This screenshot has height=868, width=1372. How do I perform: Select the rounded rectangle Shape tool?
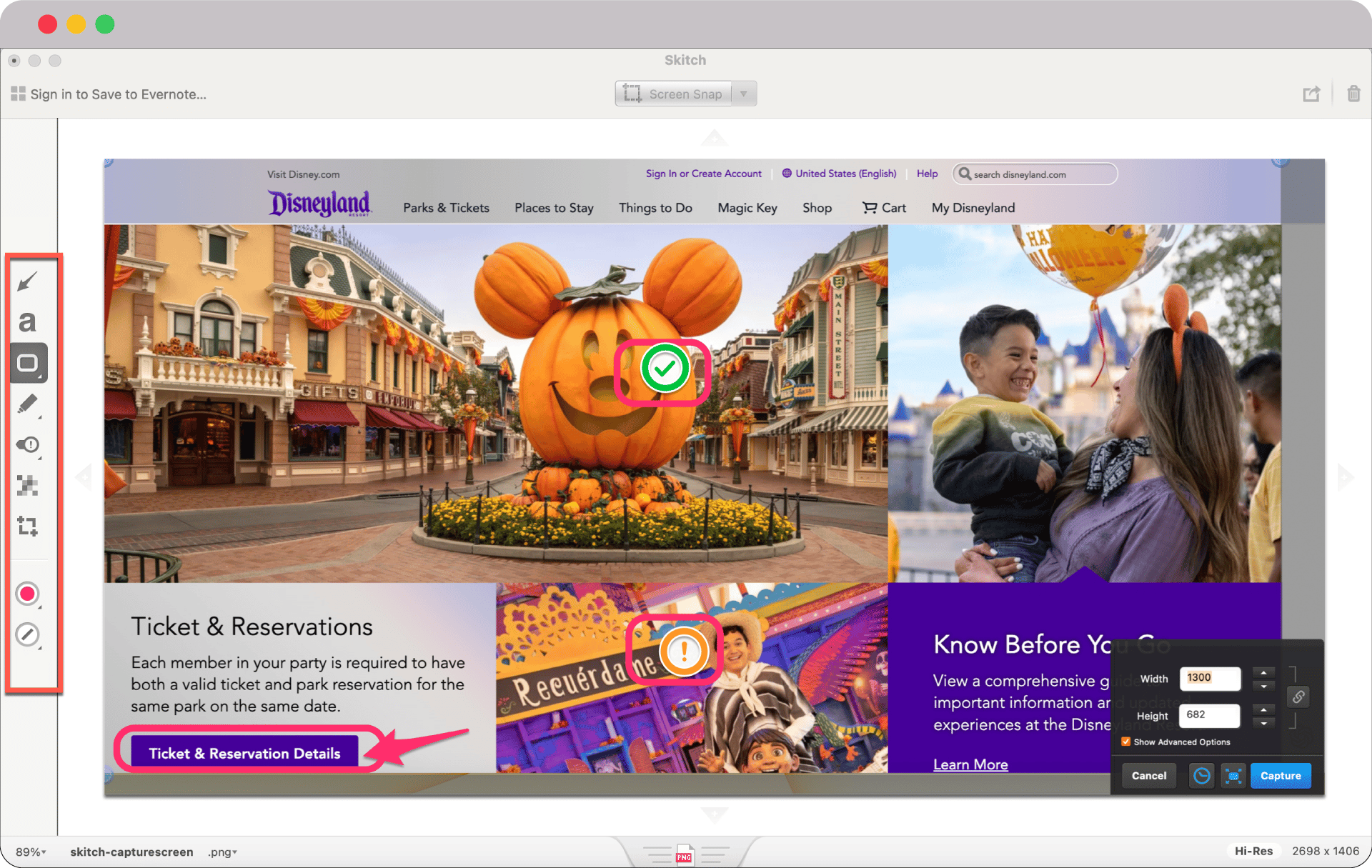pyautogui.click(x=28, y=363)
